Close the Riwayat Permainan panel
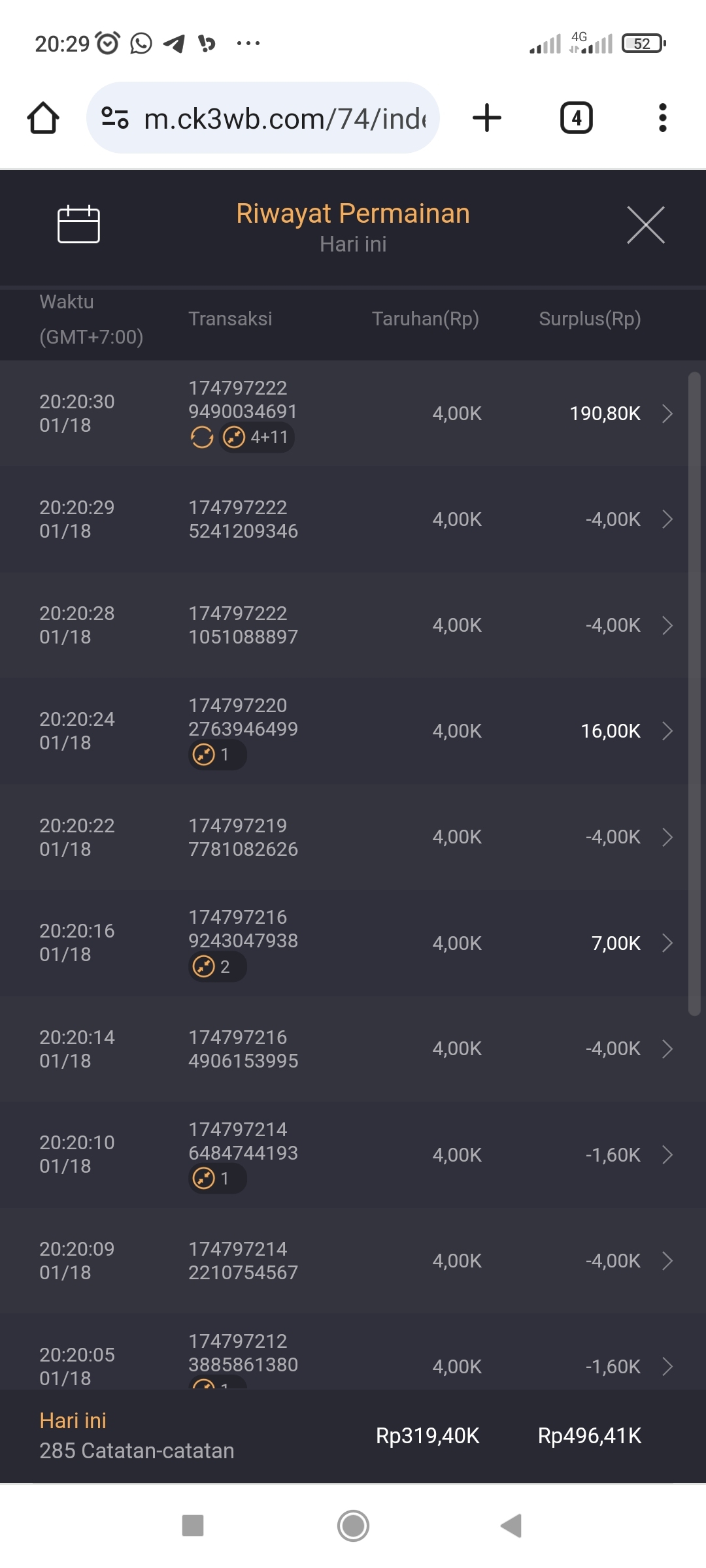The height and width of the screenshot is (1568, 706). 645,225
